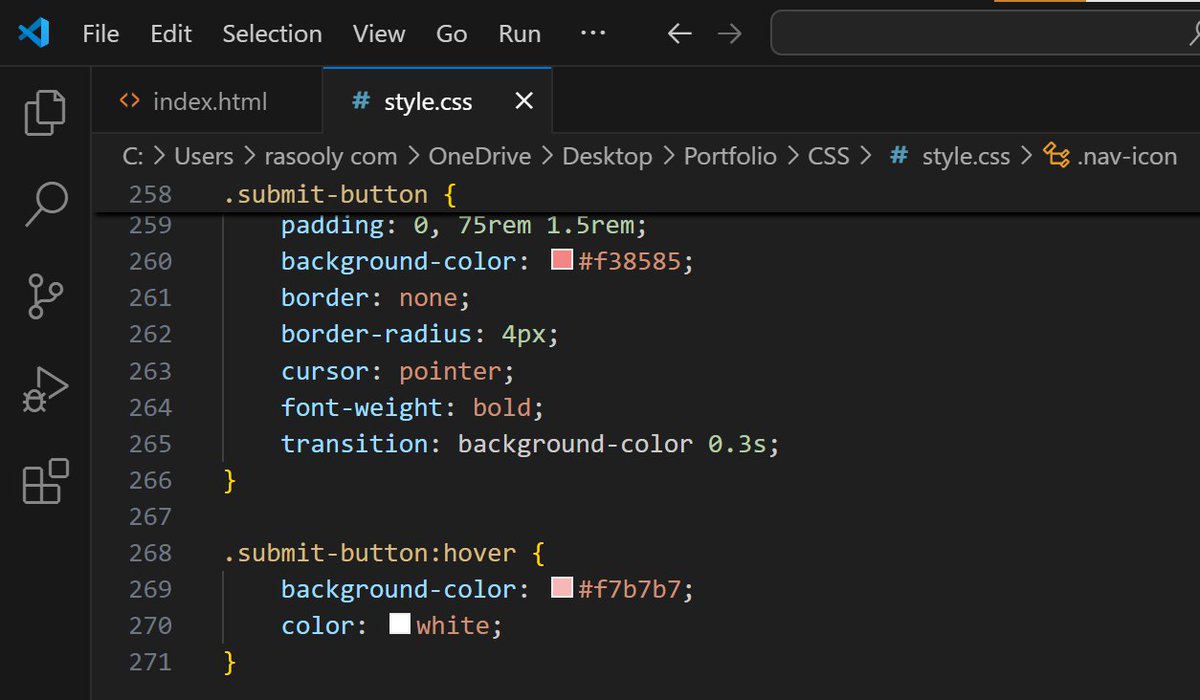Screen dimensions: 1200x700
Task: Click the rasooly com breadcrumb segment
Action: pos(331,156)
